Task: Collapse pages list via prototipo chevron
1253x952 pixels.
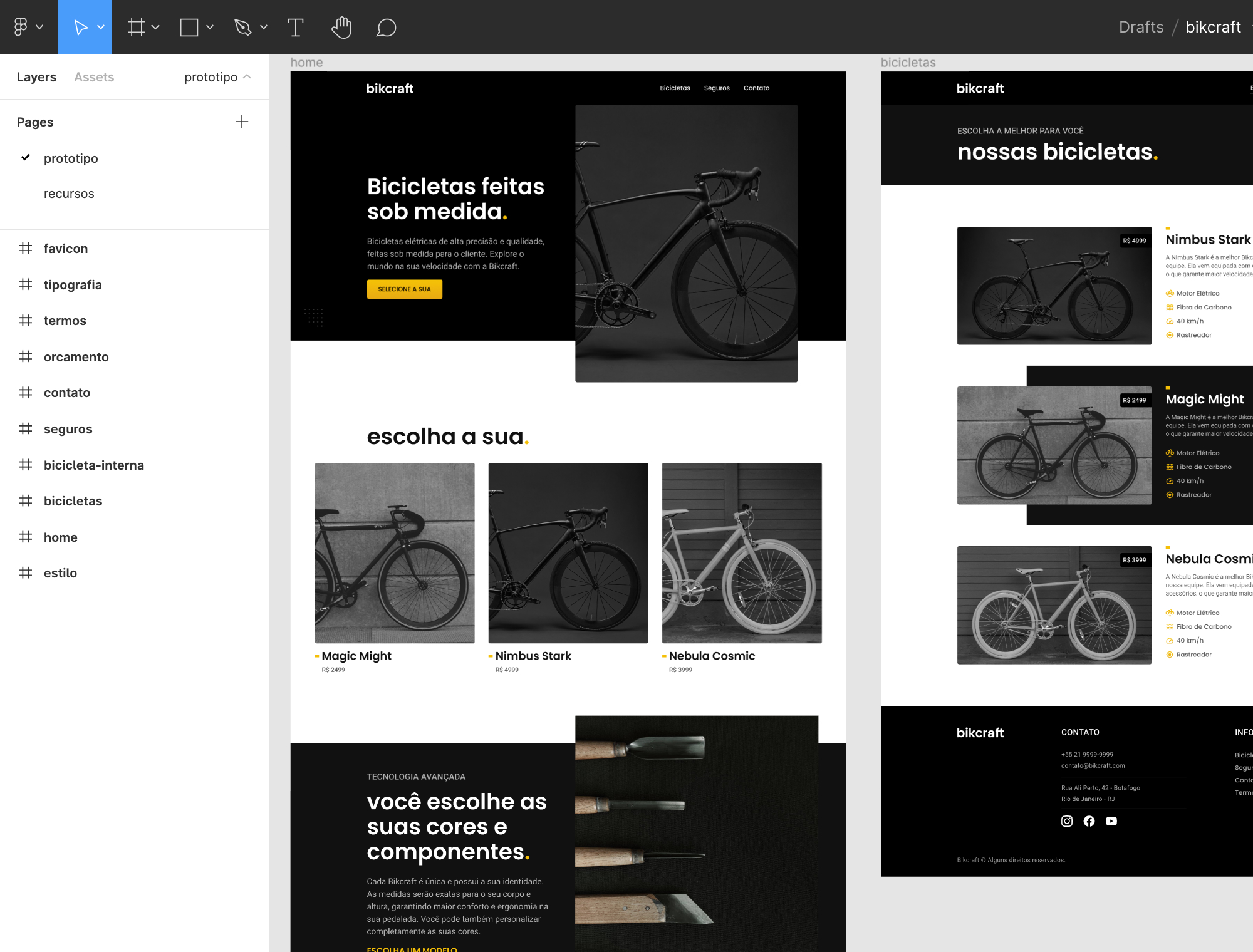Action: coord(247,76)
